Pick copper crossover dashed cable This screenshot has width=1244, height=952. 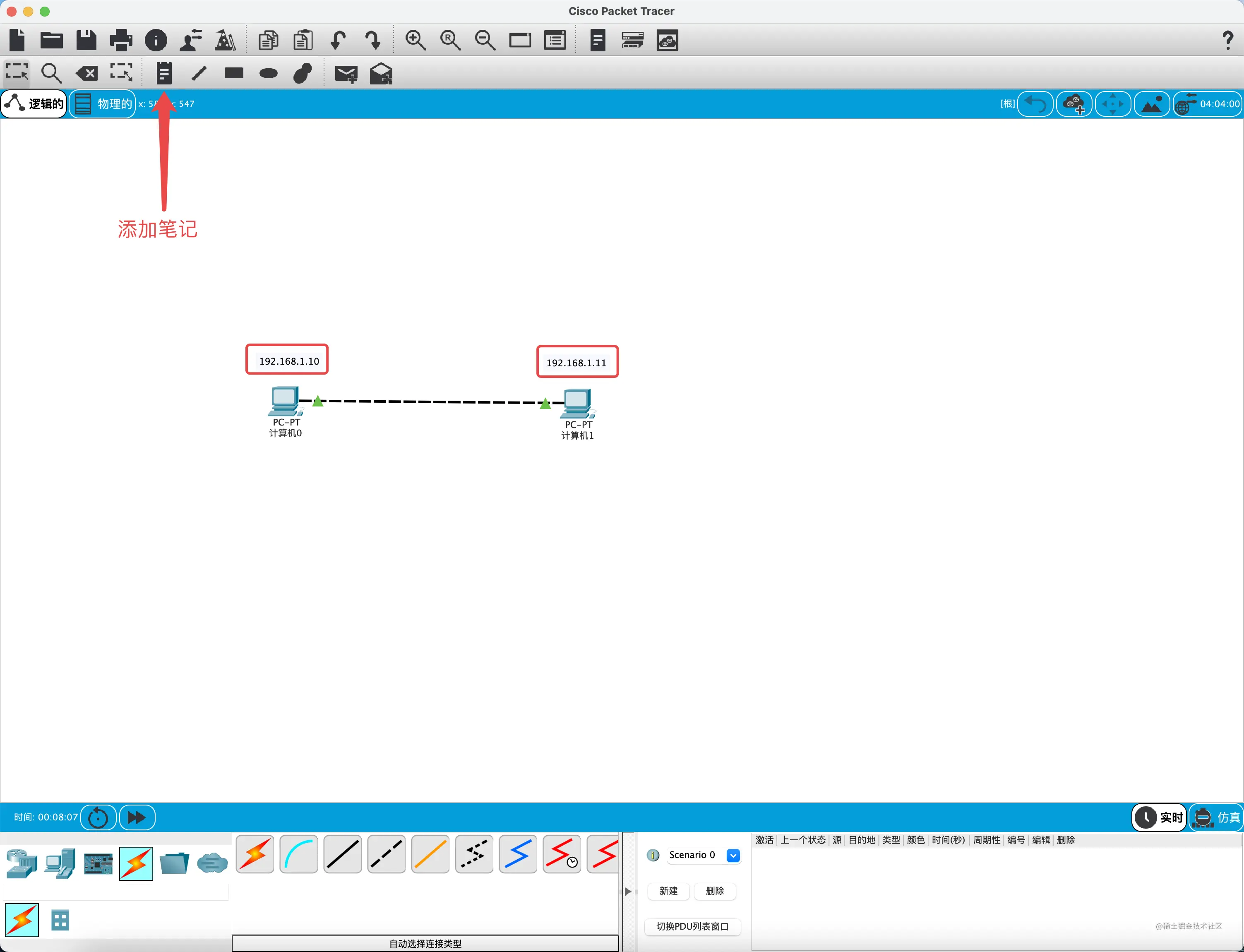[387, 854]
